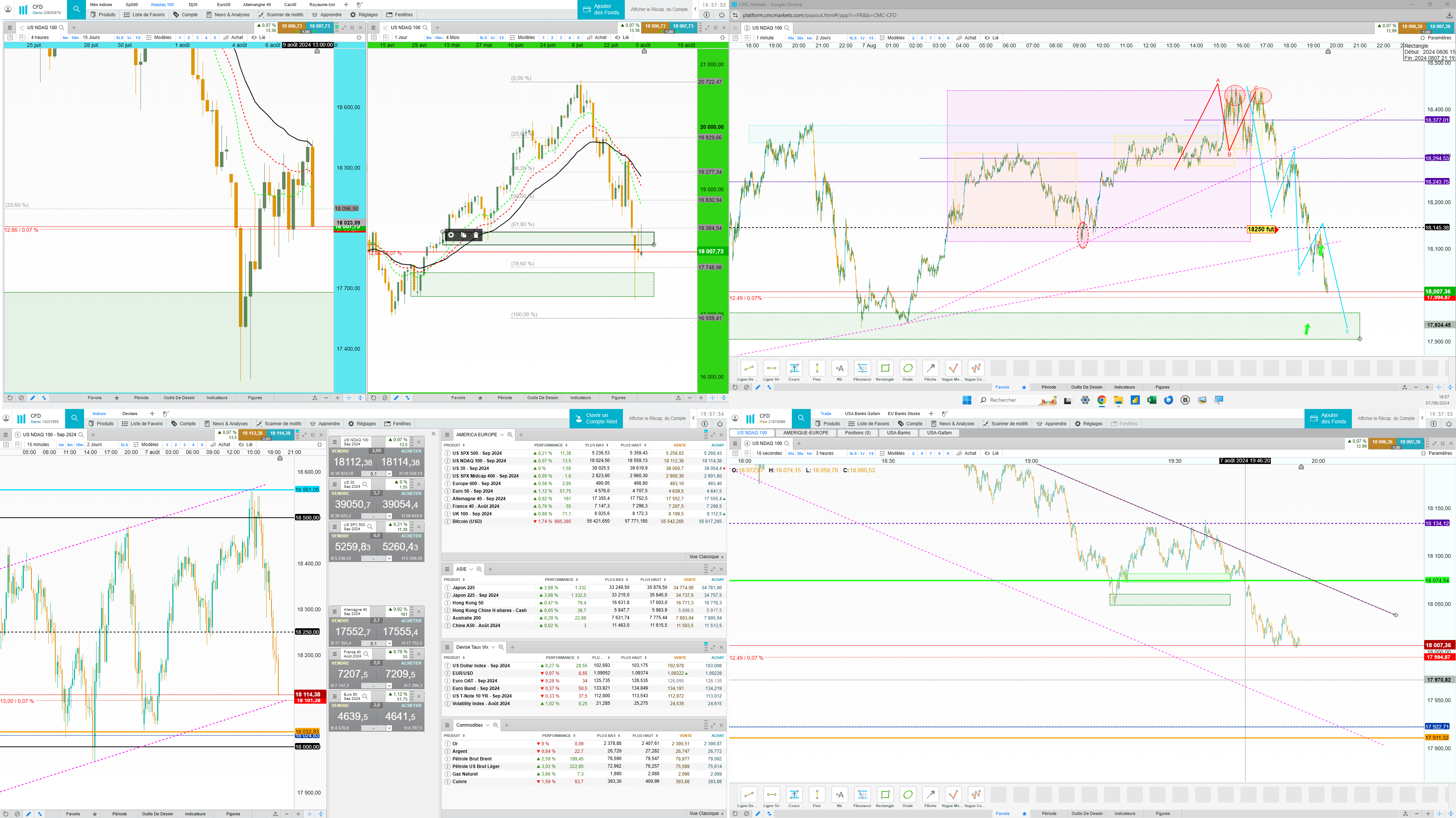
Task: Click the 18250 fut yellow price label
Action: 1261,229
